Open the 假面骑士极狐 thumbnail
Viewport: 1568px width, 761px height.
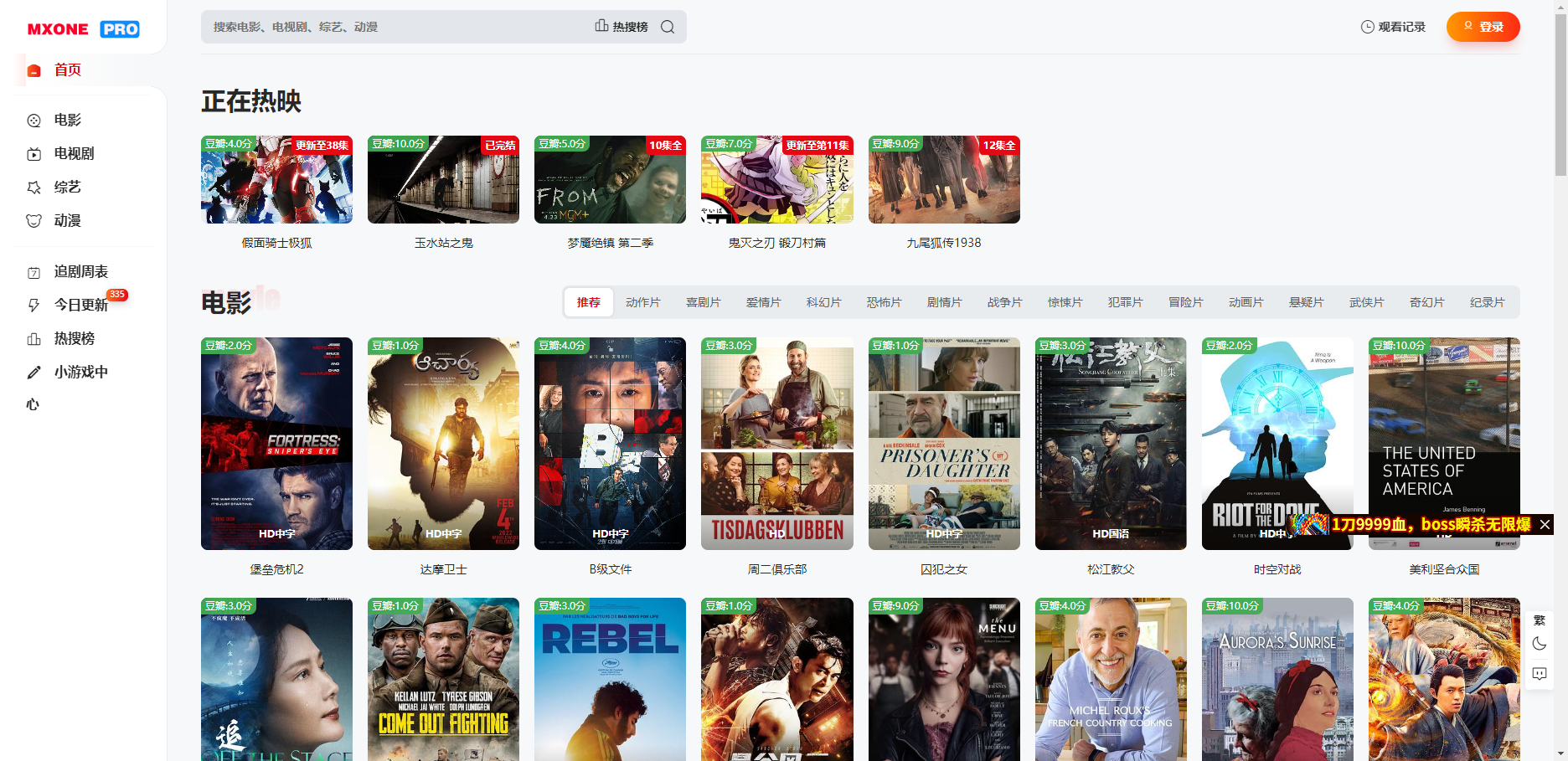[x=276, y=180]
